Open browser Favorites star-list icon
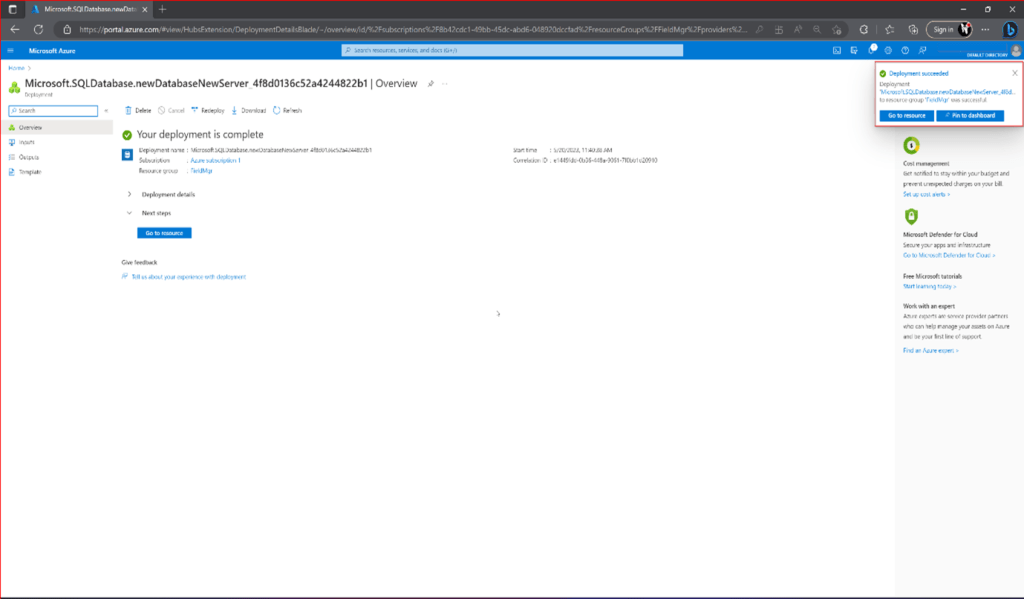 click(x=889, y=29)
